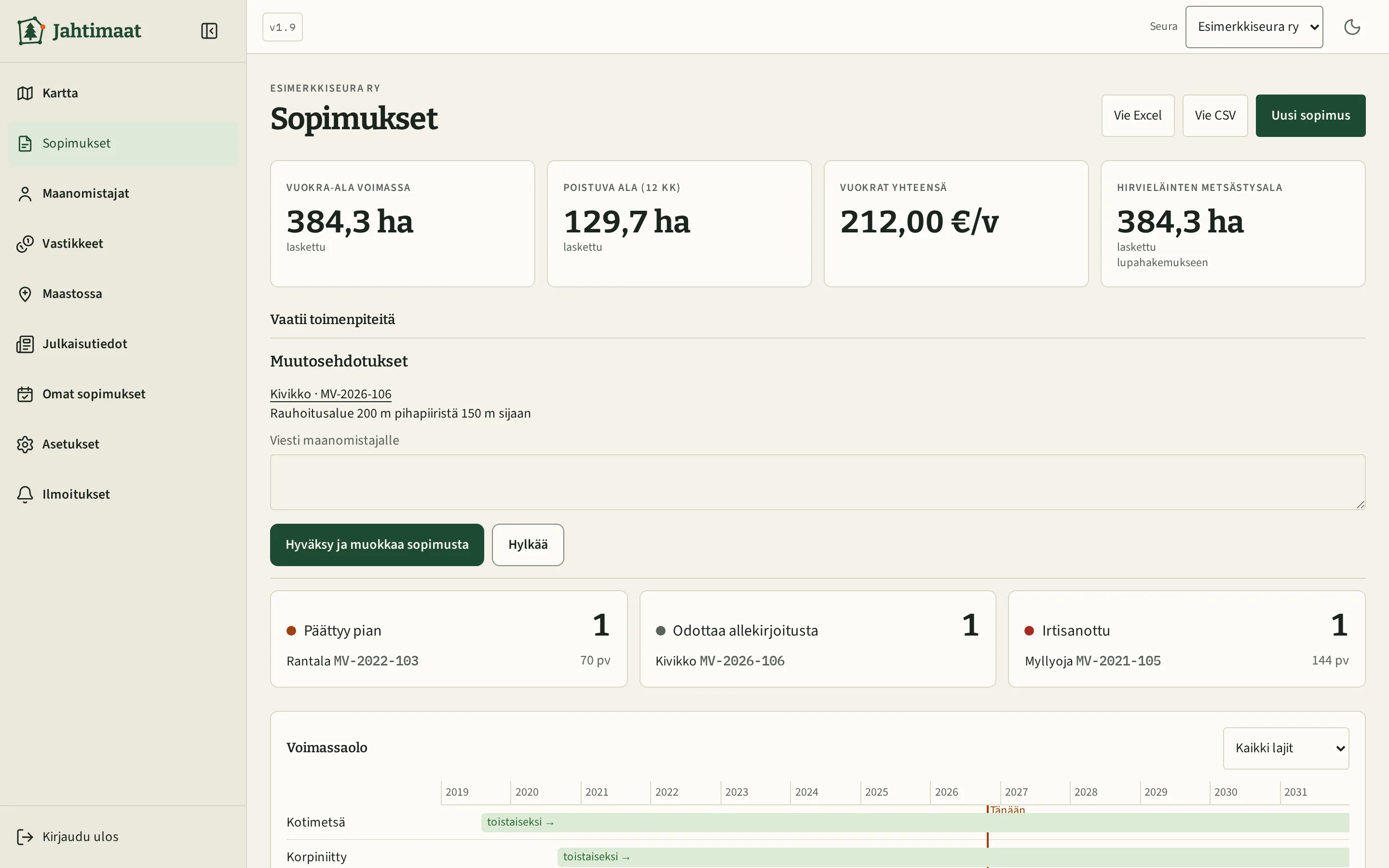This screenshot has height=868, width=1389.
Task: Toggle dark mode moon icon
Action: point(1352,27)
